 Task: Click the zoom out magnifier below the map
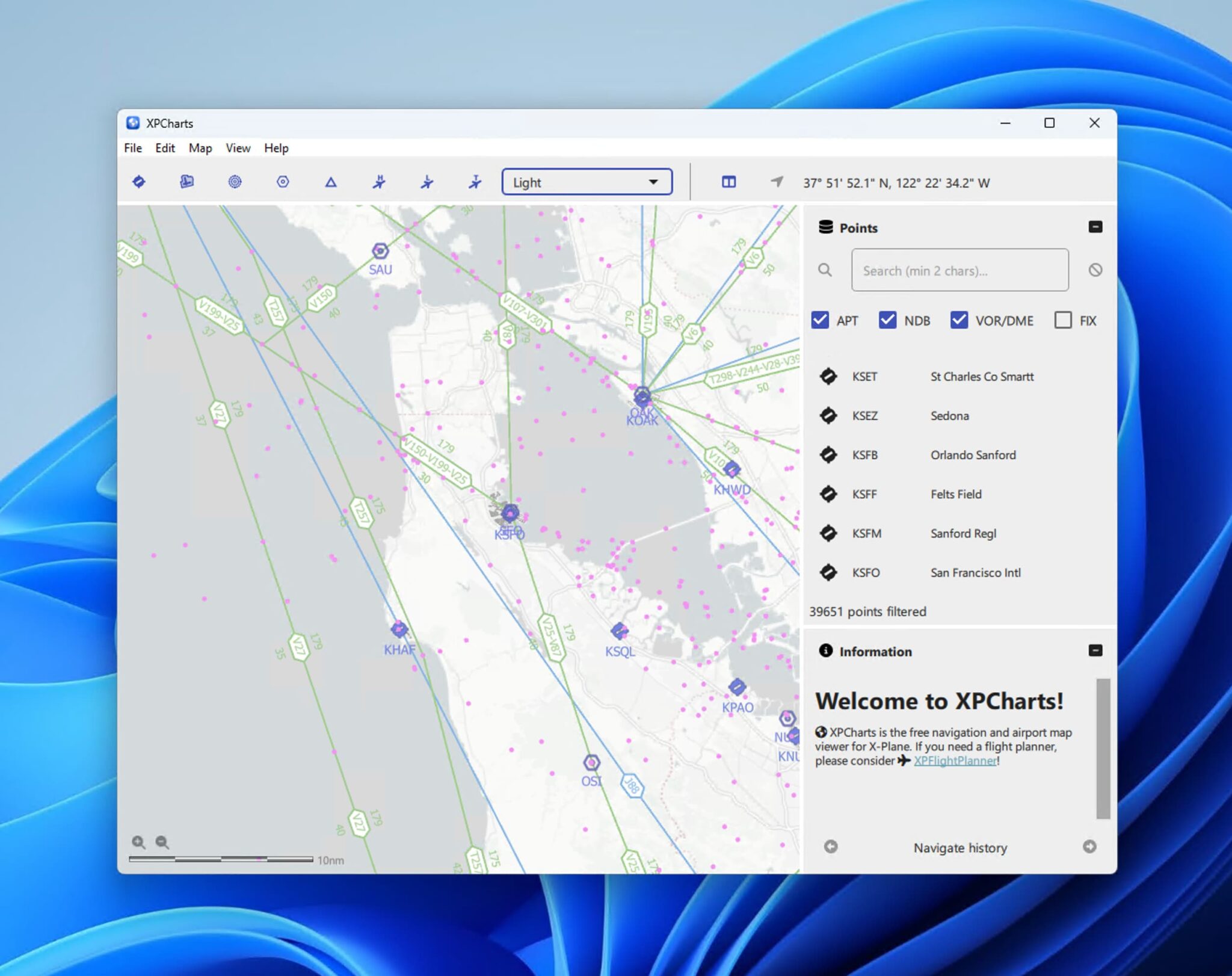(161, 843)
